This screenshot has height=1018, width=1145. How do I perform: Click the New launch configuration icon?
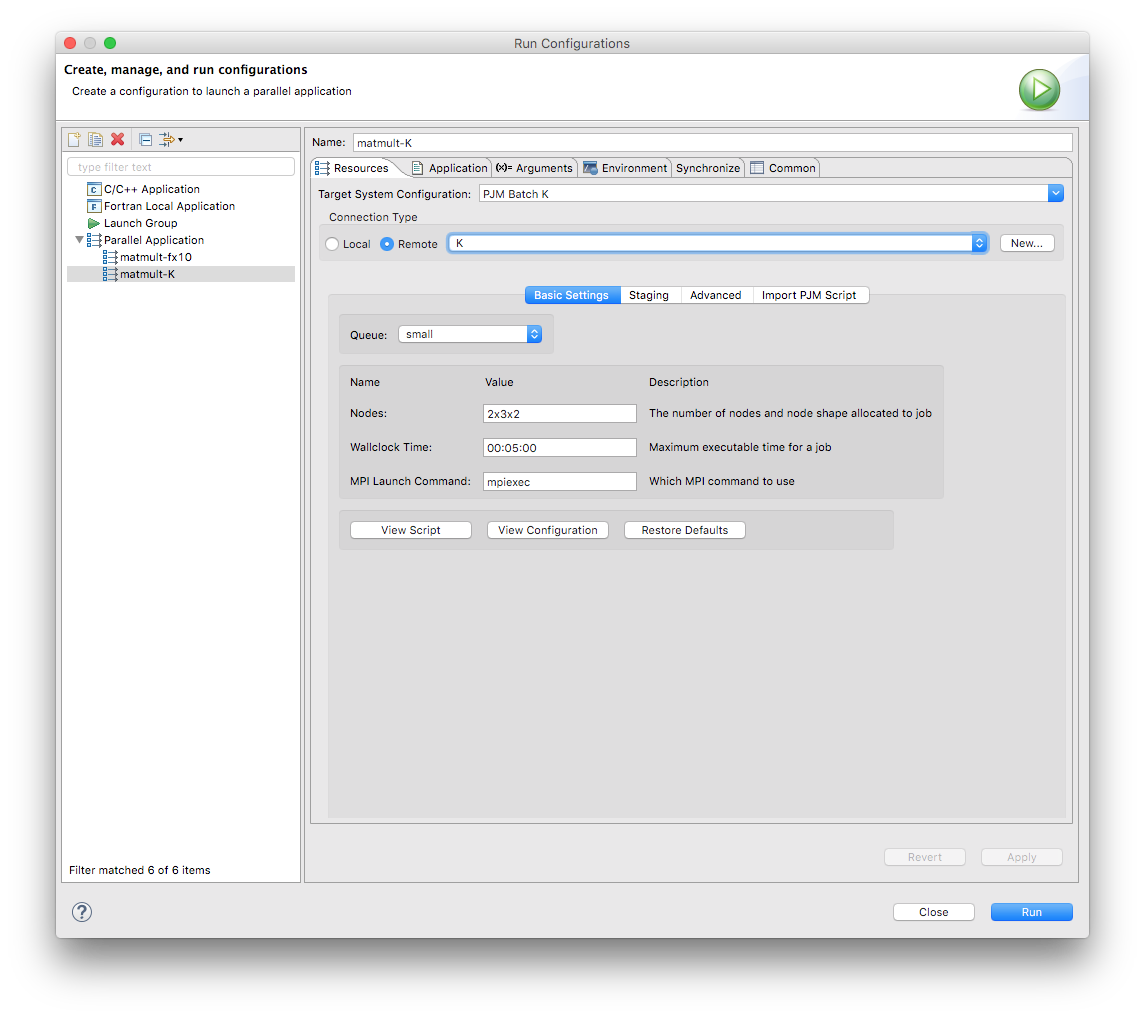tap(74, 139)
